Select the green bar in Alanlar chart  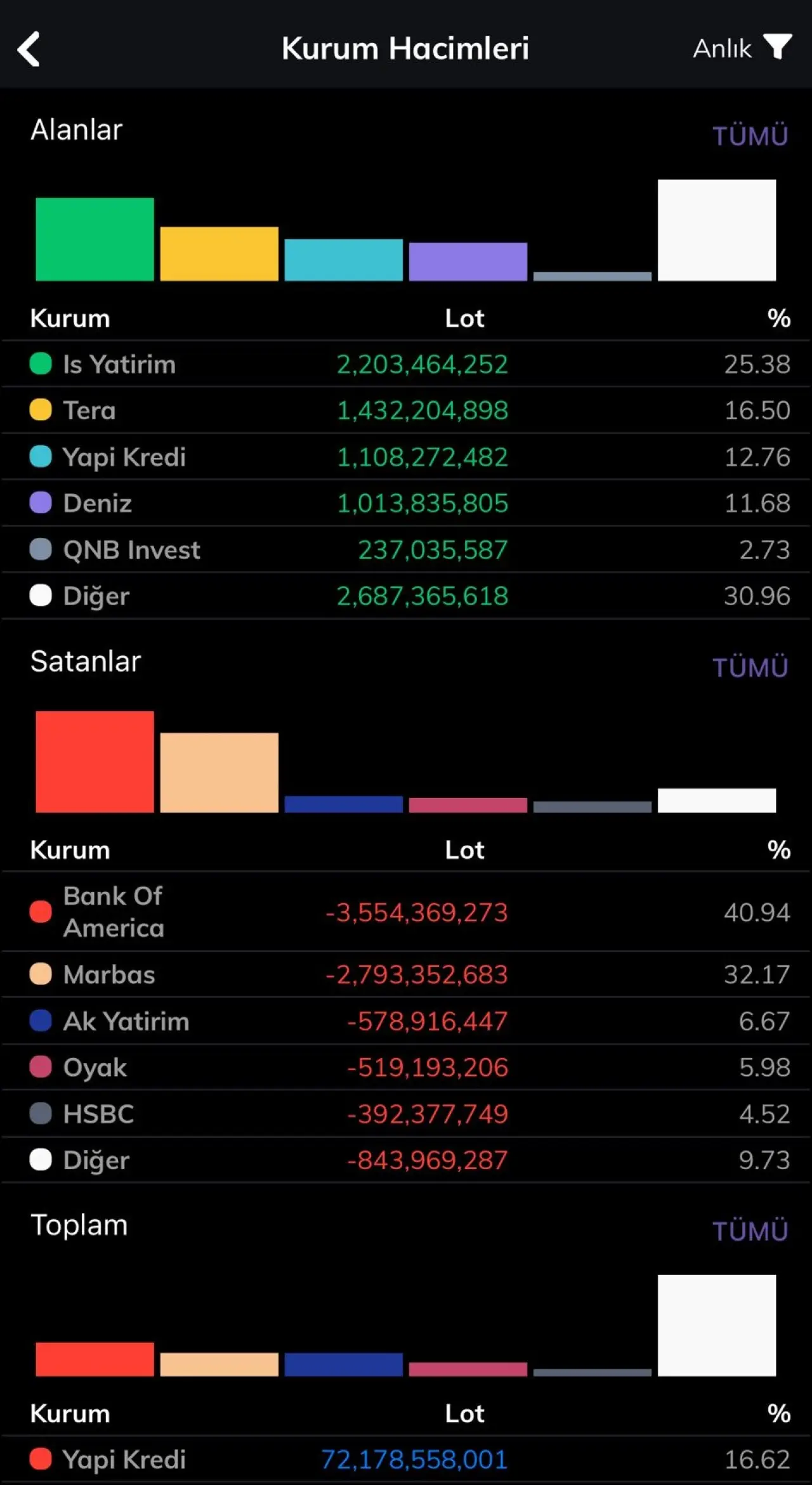click(x=95, y=239)
